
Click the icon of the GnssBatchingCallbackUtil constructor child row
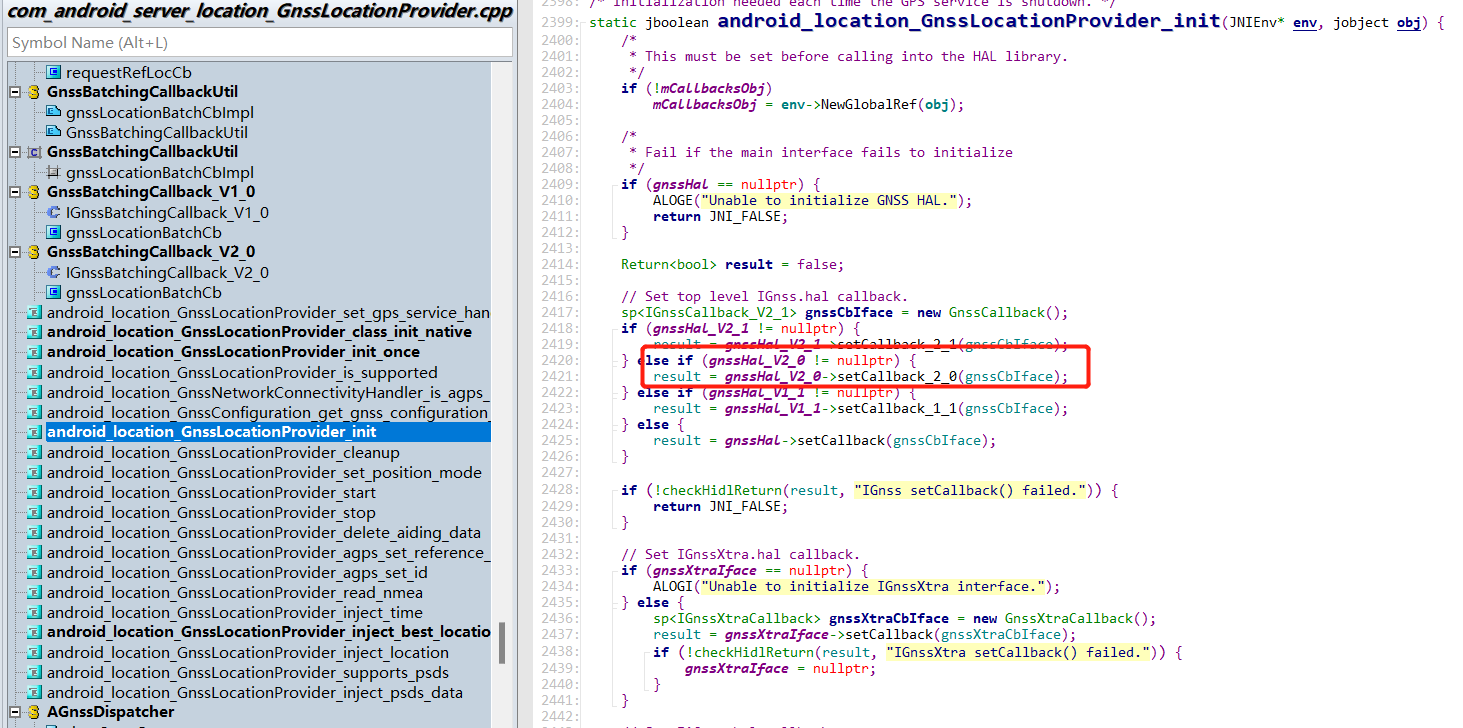(x=54, y=132)
